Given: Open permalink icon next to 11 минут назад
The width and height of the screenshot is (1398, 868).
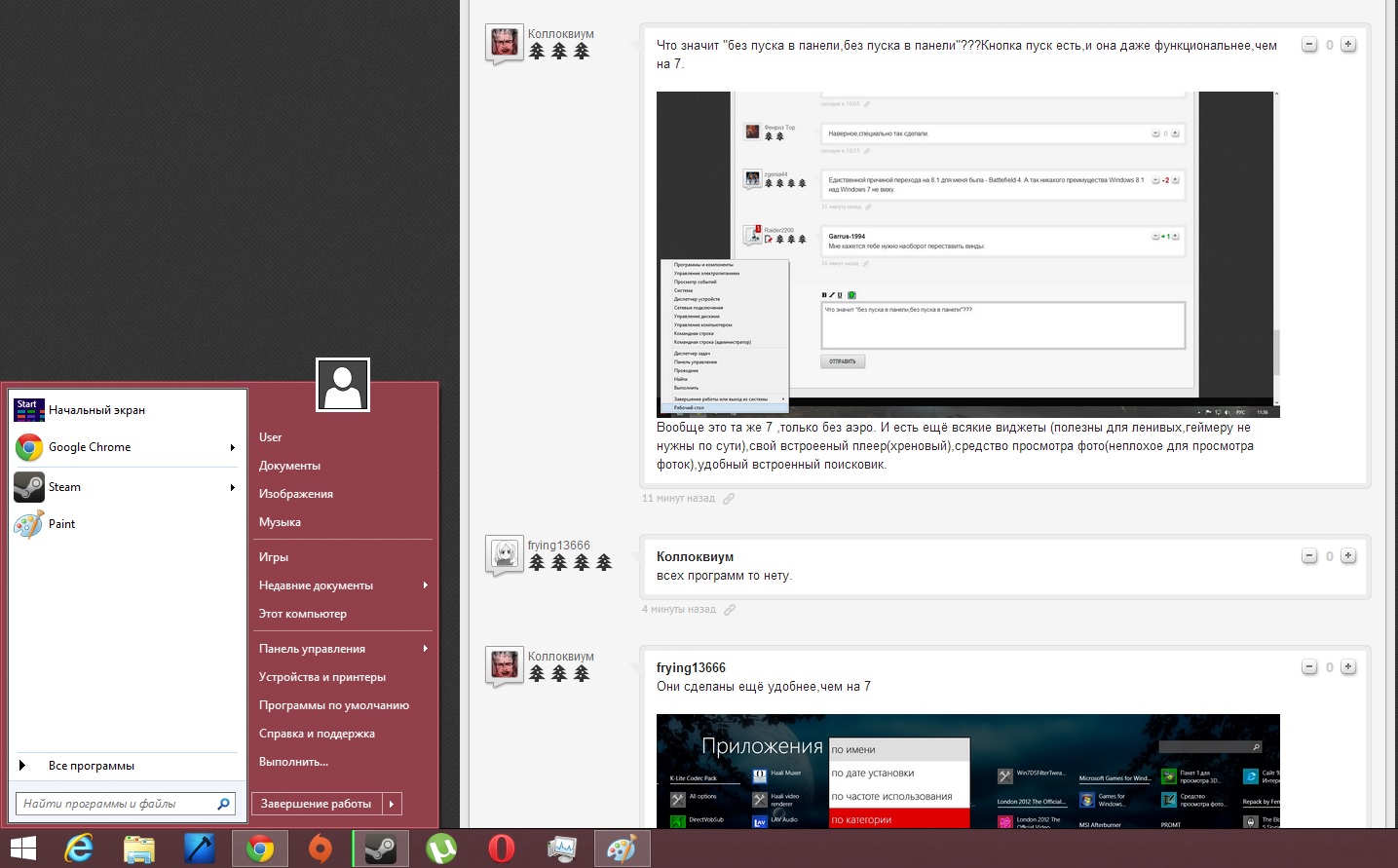Looking at the screenshot, I should [729, 499].
